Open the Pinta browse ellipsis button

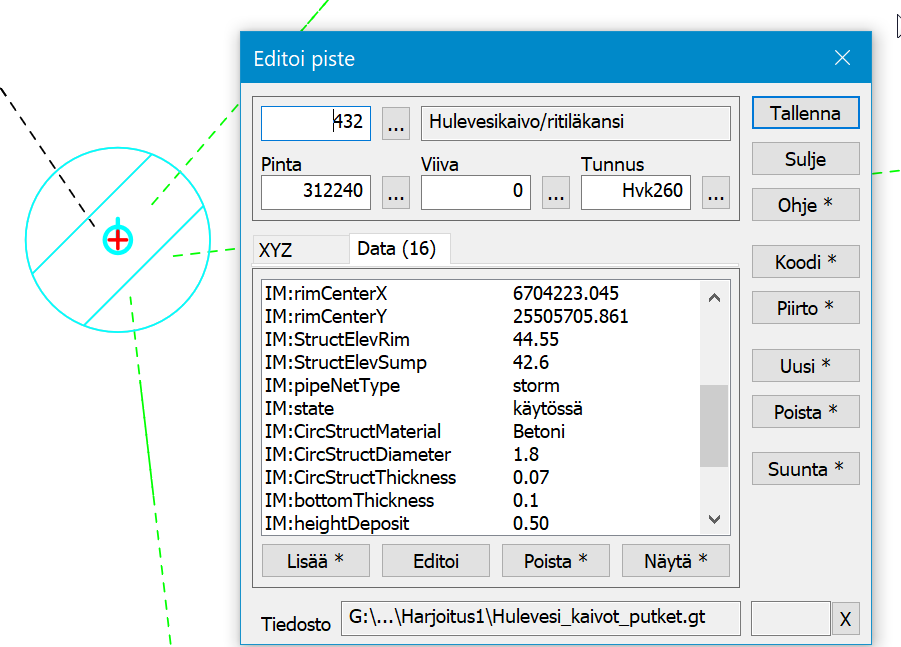(396, 194)
